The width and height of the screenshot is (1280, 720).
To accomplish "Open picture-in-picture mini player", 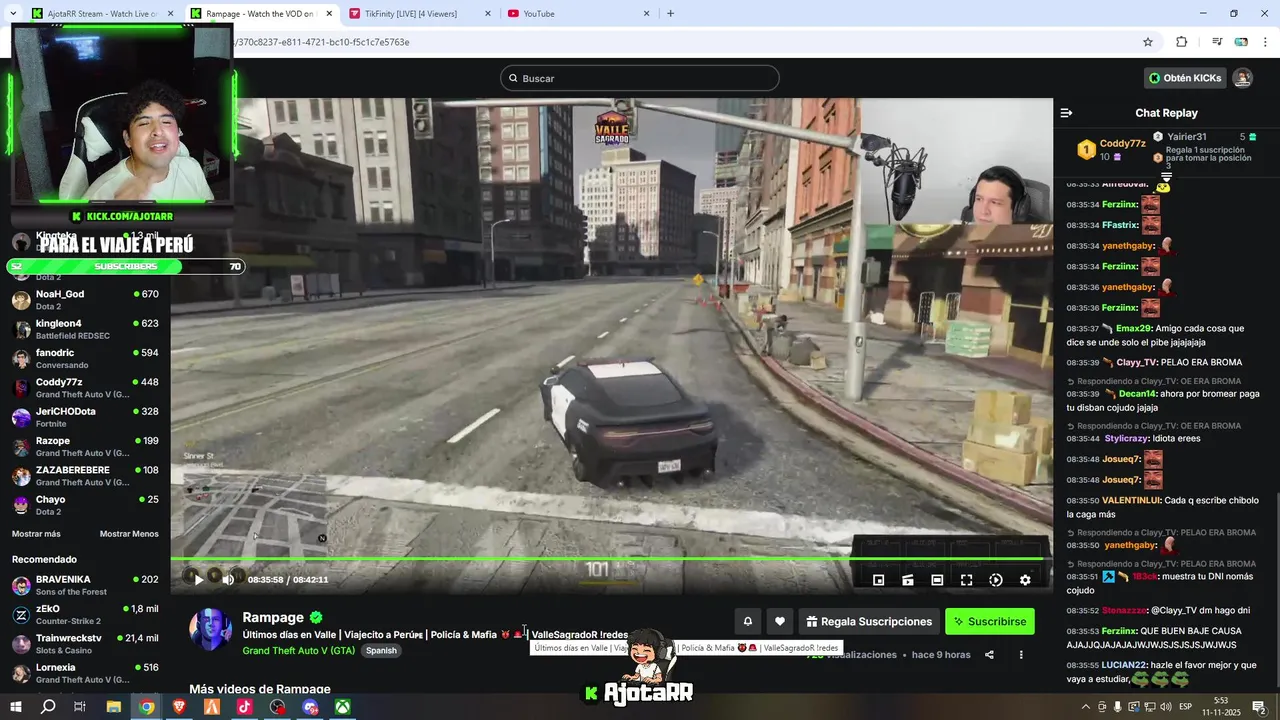I will coord(879,580).
